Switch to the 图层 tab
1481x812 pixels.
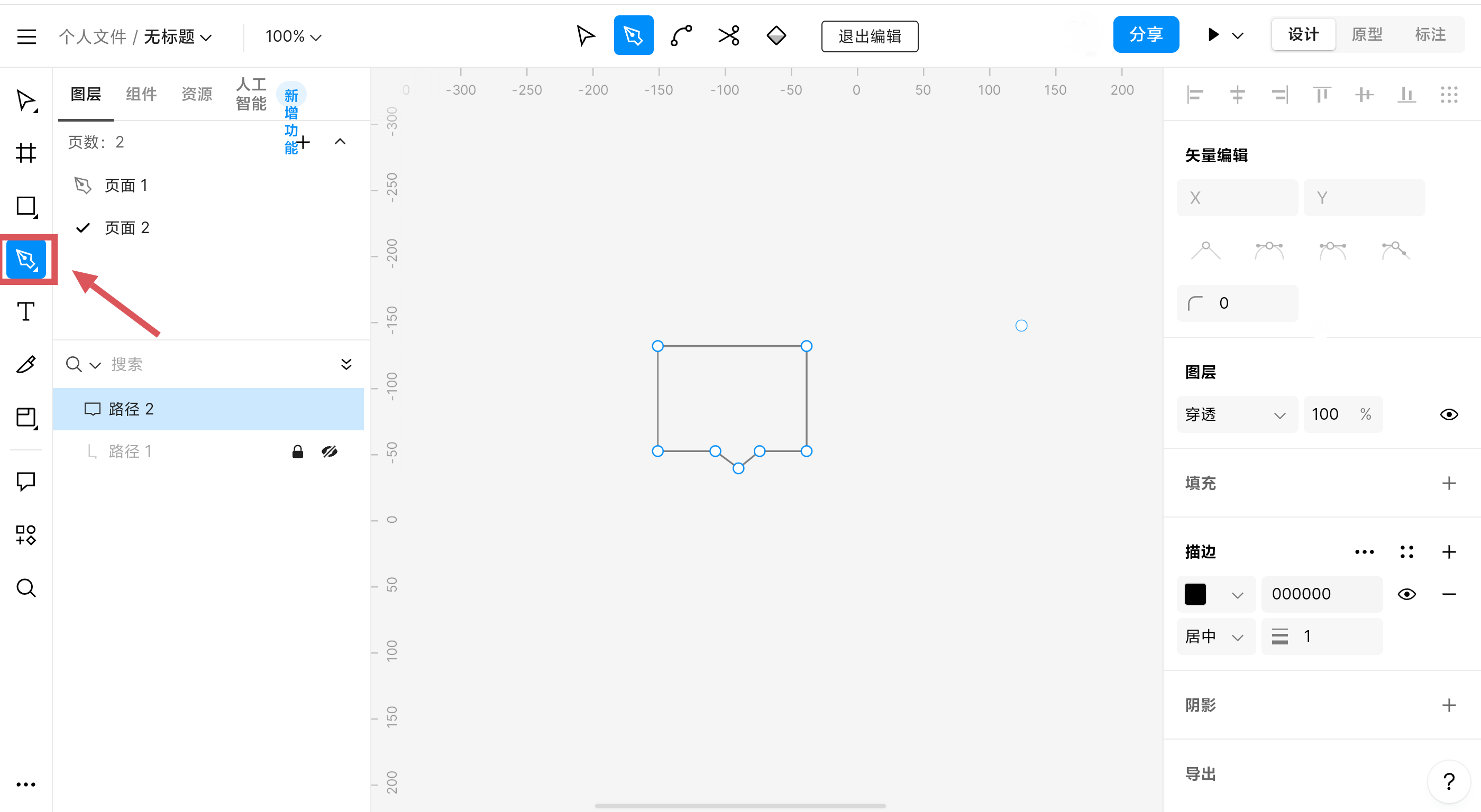point(86,94)
